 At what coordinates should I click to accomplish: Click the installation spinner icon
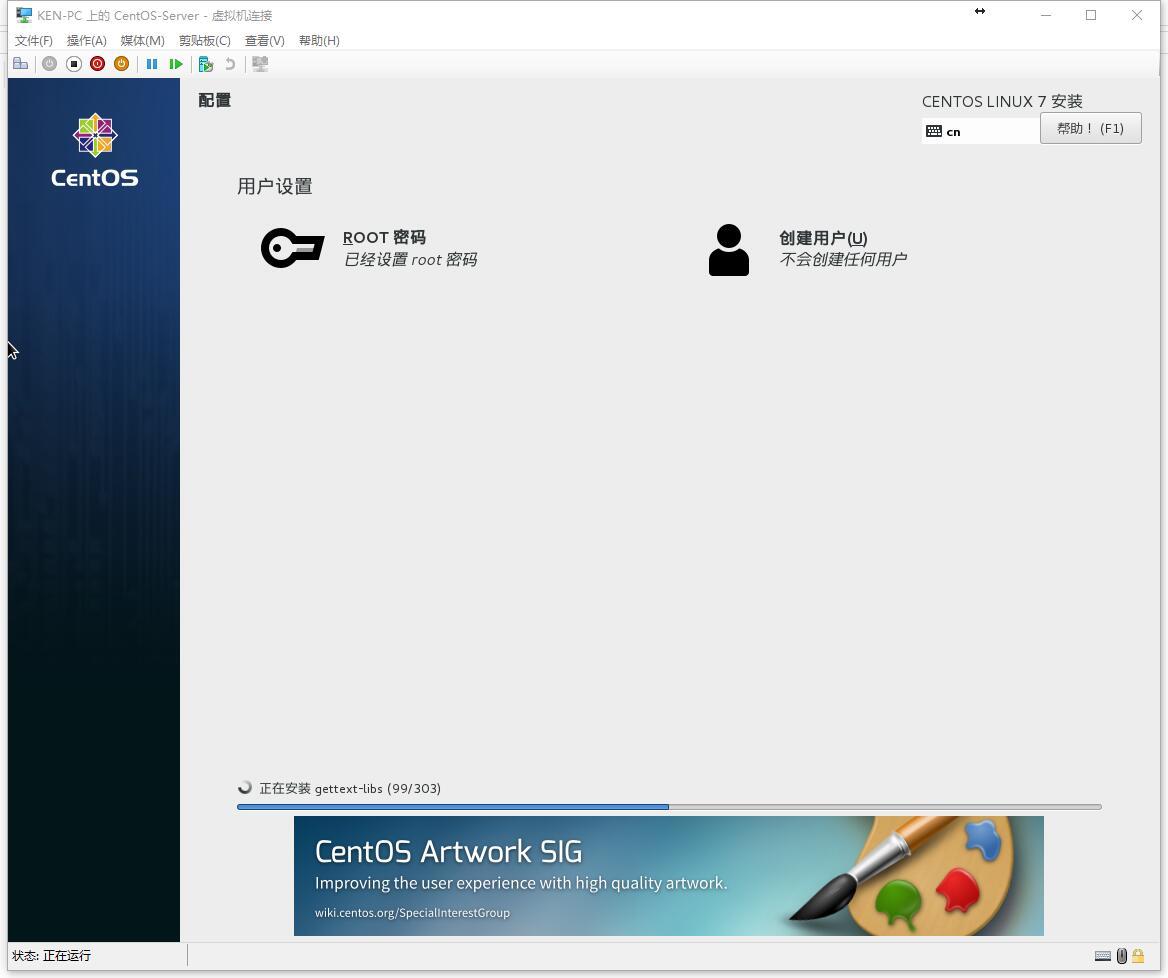coord(245,788)
